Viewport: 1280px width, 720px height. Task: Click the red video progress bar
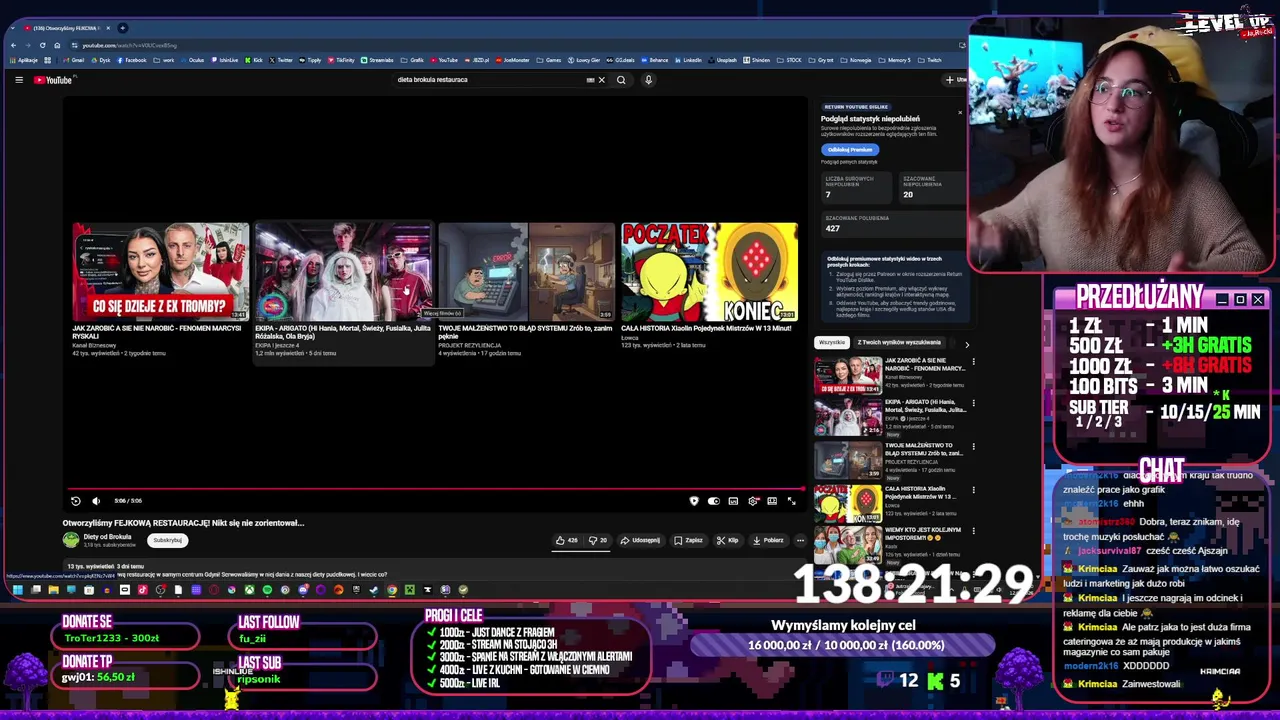coord(437,490)
